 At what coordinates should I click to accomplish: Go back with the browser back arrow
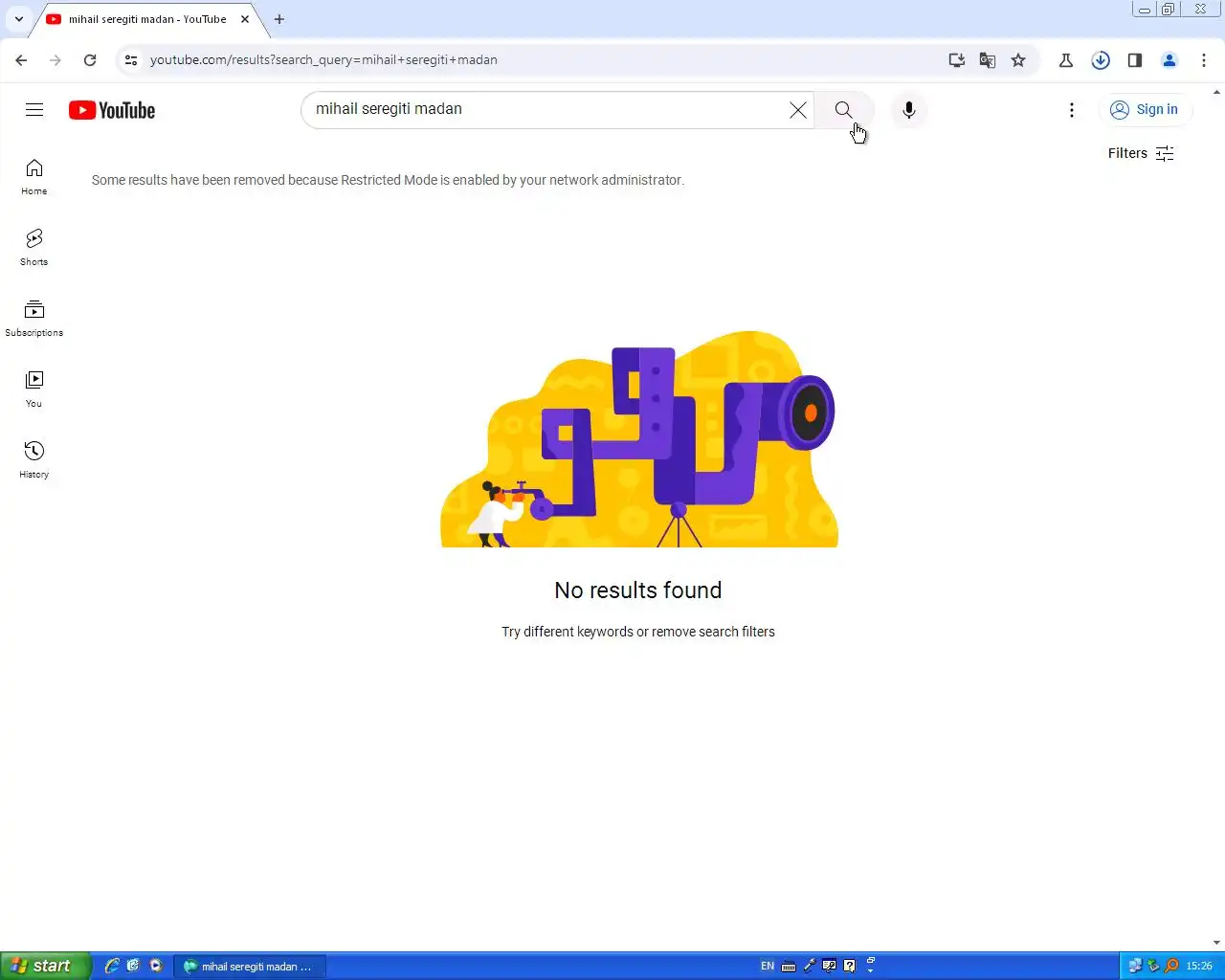[x=21, y=60]
